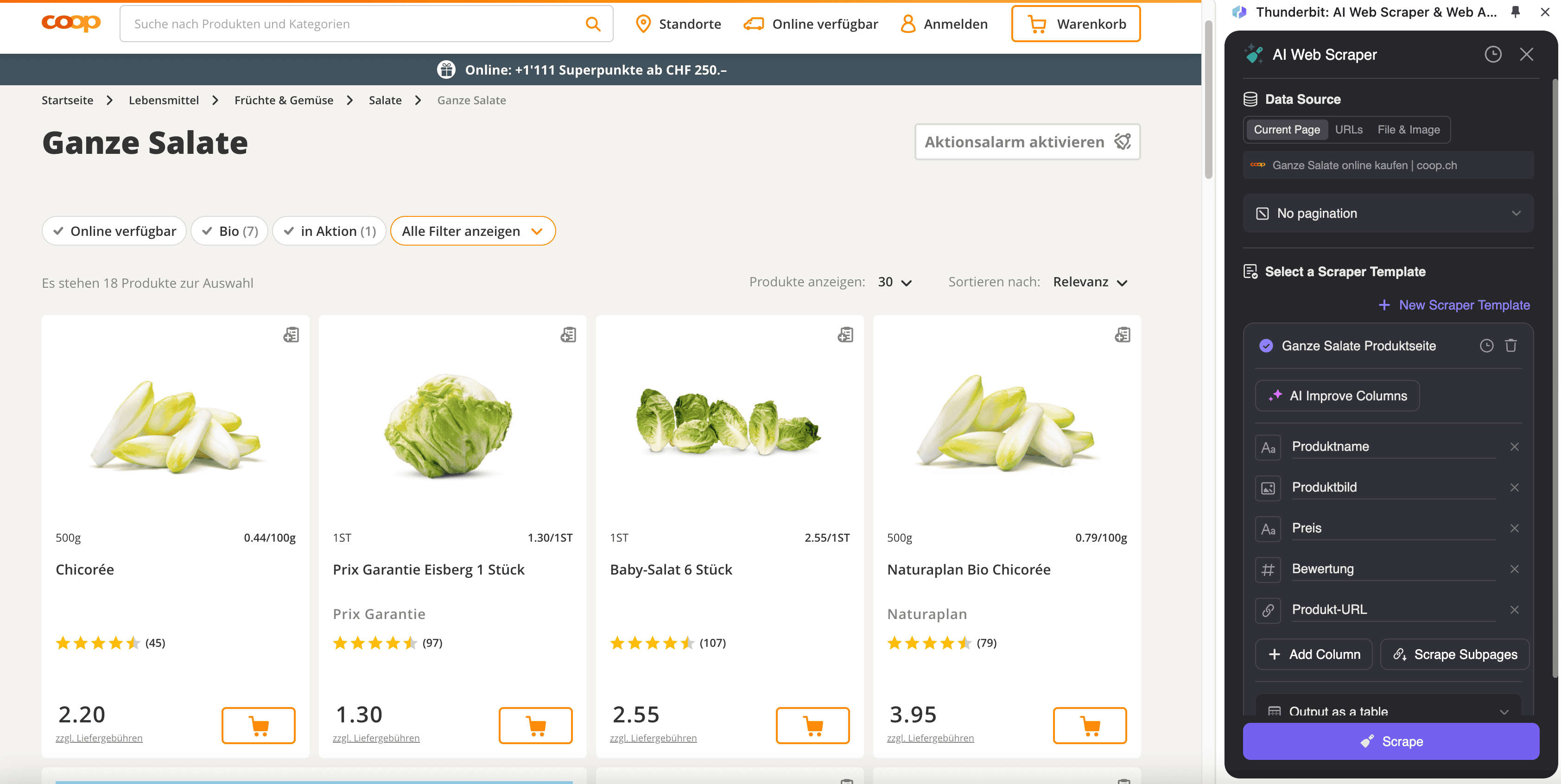This screenshot has height=784, width=1561.
Task: Select the File & Image tab
Action: click(x=1409, y=130)
